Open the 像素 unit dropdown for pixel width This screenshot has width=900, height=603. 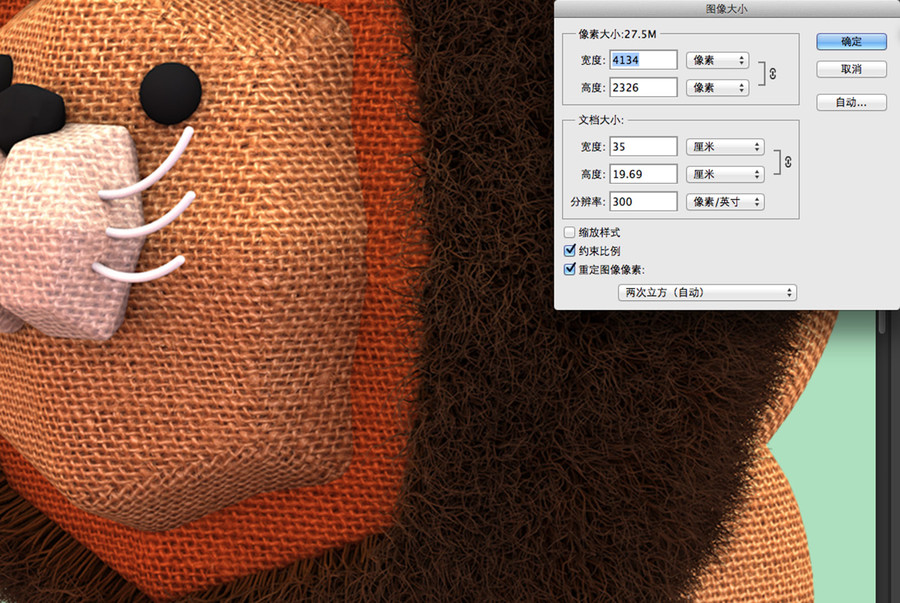tap(717, 60)
